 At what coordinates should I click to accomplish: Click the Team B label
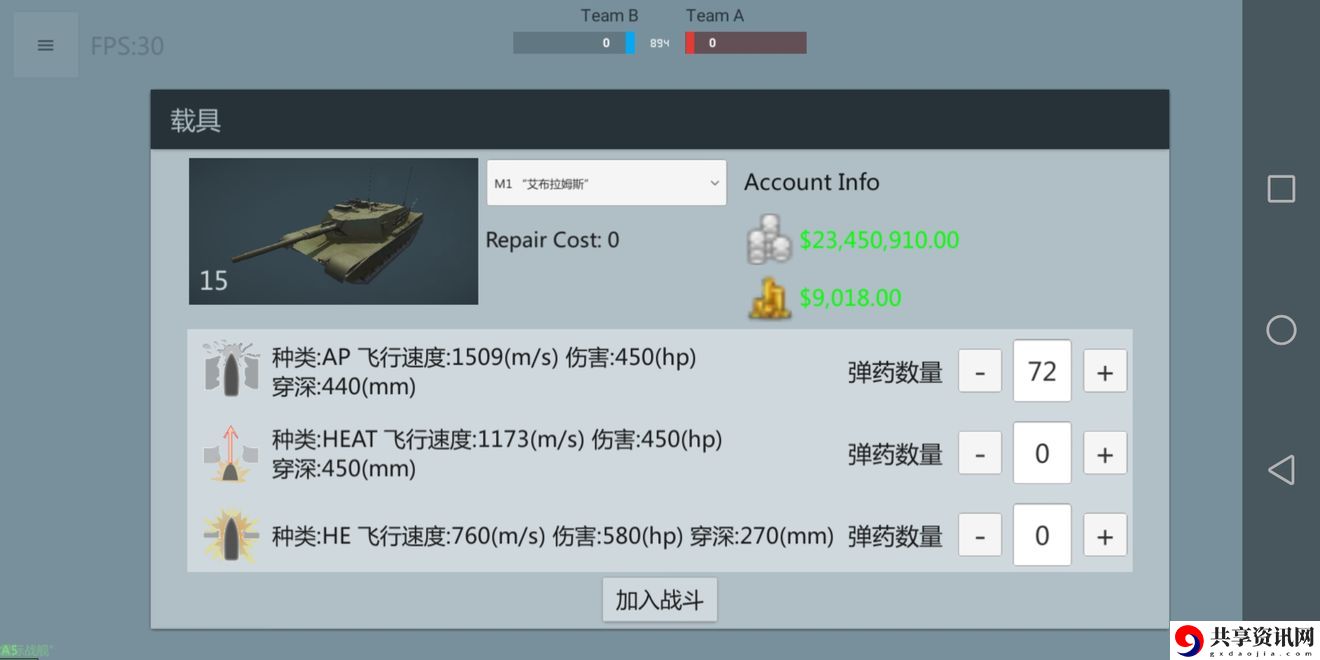pos(609,16)
